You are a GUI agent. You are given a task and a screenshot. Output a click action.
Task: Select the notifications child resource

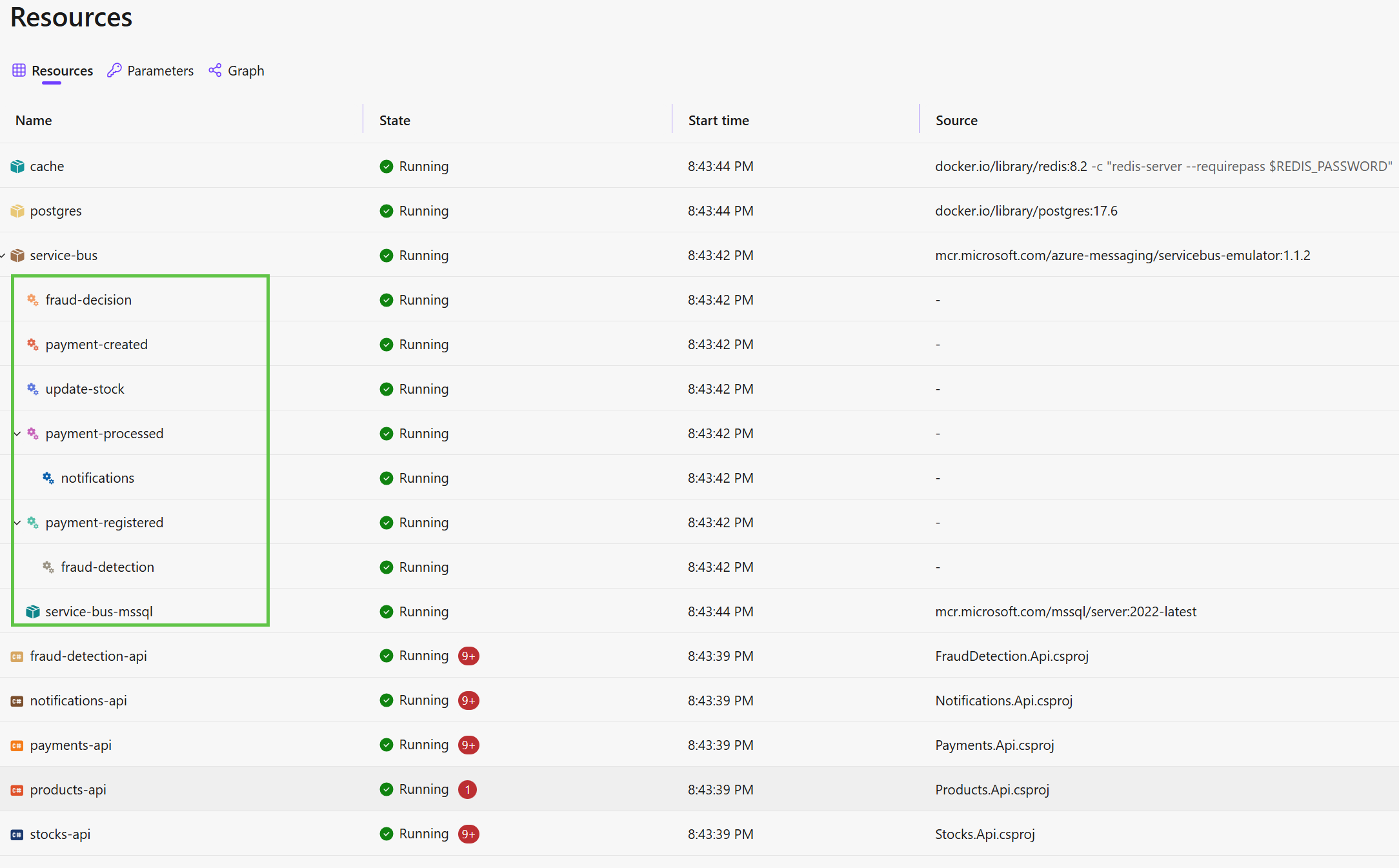pyautogui.click(x=97, y=478)
